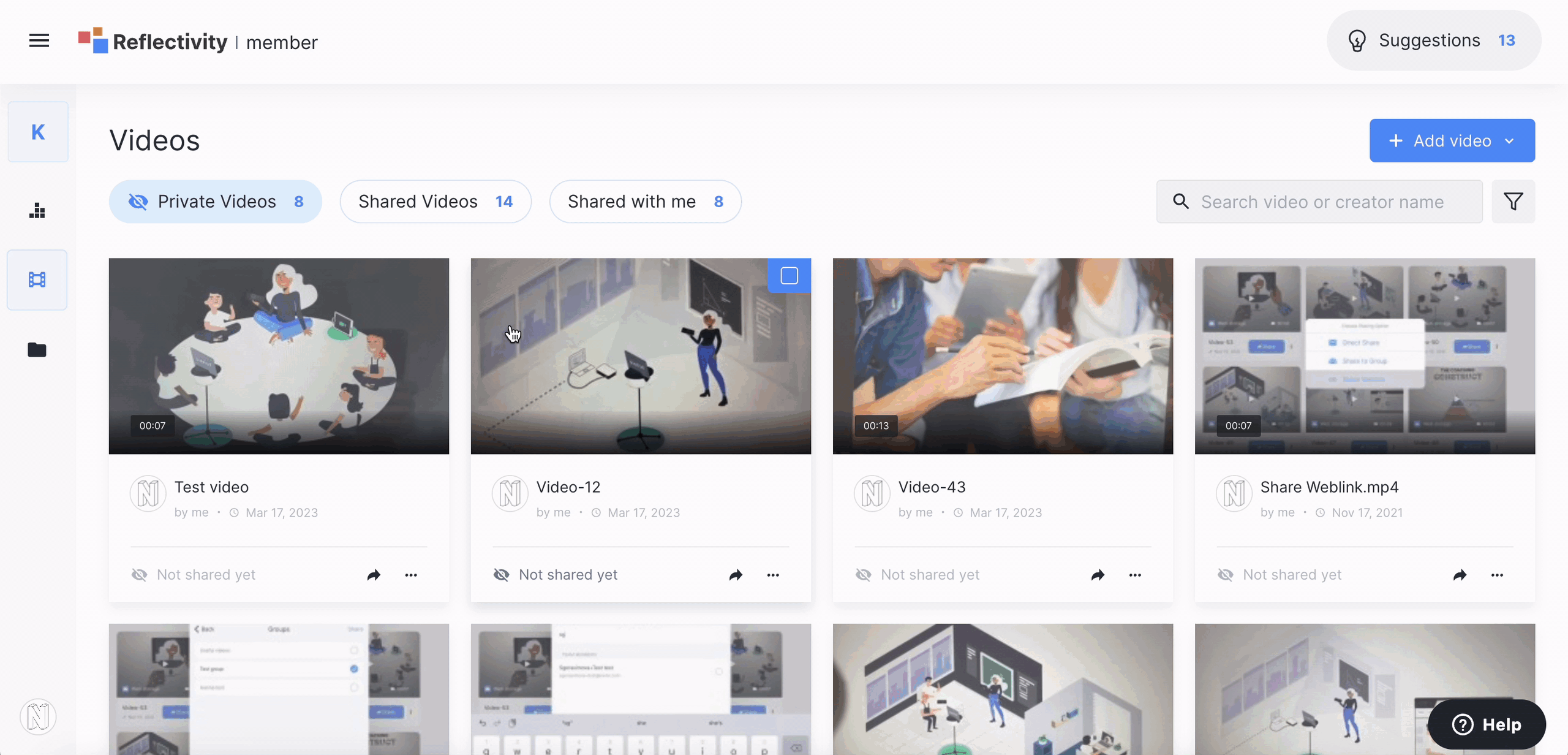This screenshot has width=1568, height=755.
Task: Click the share arrow for Video-43
Action: (x=1098, y=575)
